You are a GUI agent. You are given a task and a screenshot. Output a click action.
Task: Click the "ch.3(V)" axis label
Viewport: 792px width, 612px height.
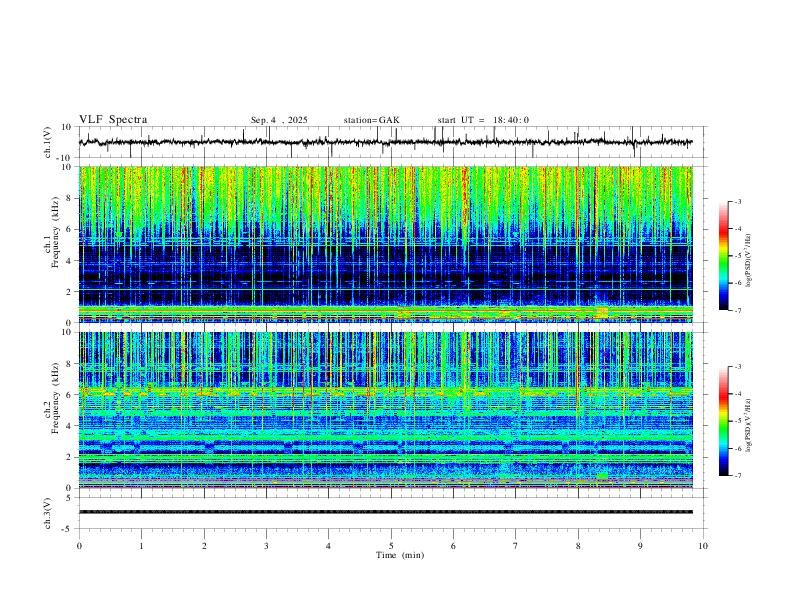click(48, 513)
